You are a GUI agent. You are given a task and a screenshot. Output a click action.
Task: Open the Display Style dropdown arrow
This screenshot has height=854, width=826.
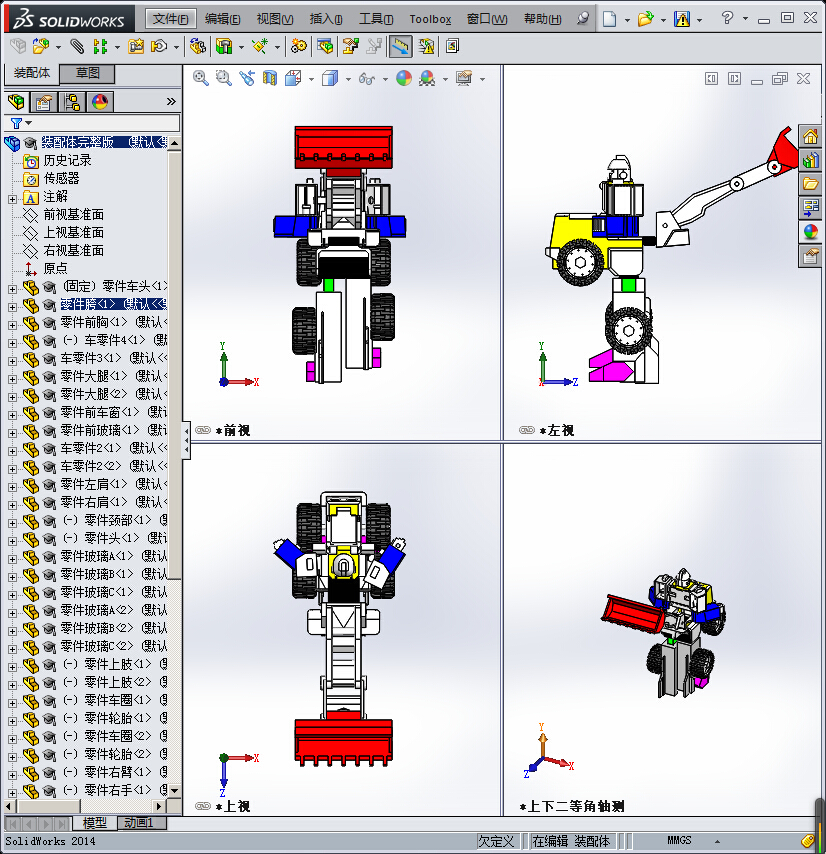348,80
